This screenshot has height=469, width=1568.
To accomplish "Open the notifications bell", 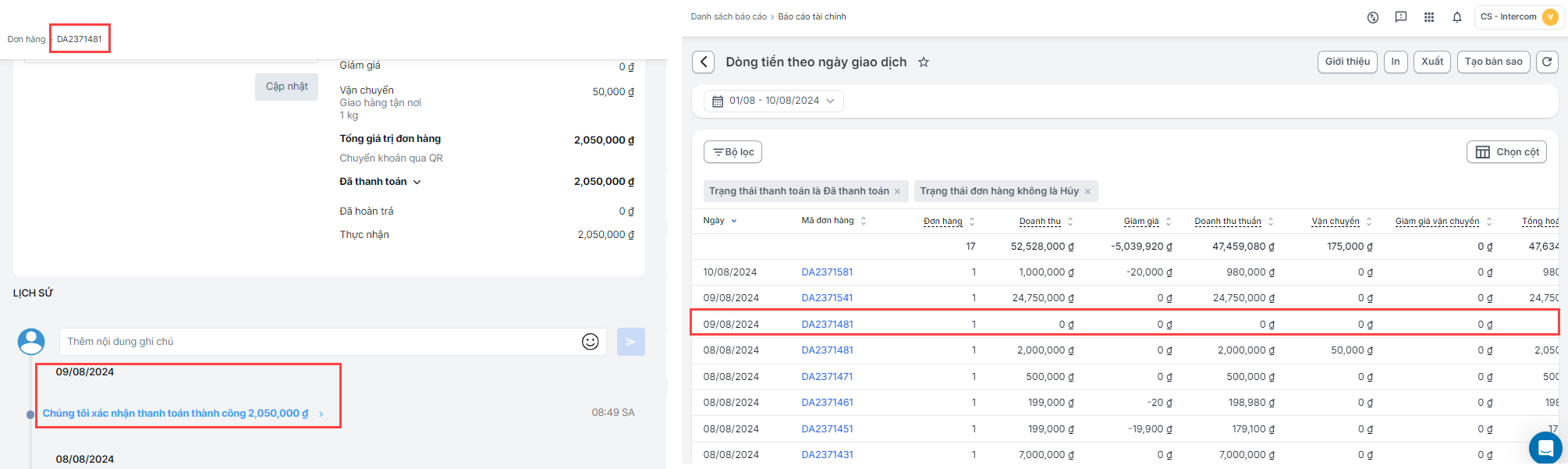I will coord(1456,17).
